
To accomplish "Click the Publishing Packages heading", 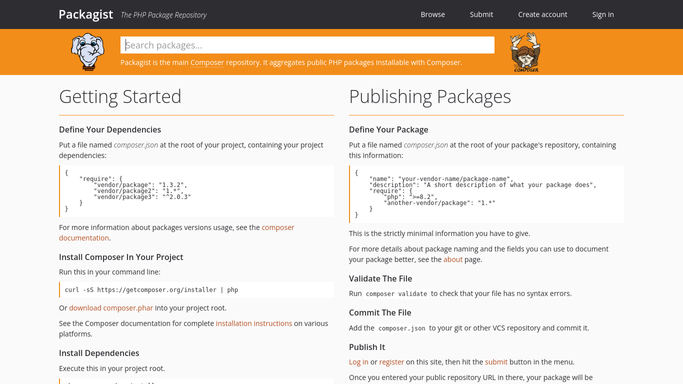I will click(430, 97).
